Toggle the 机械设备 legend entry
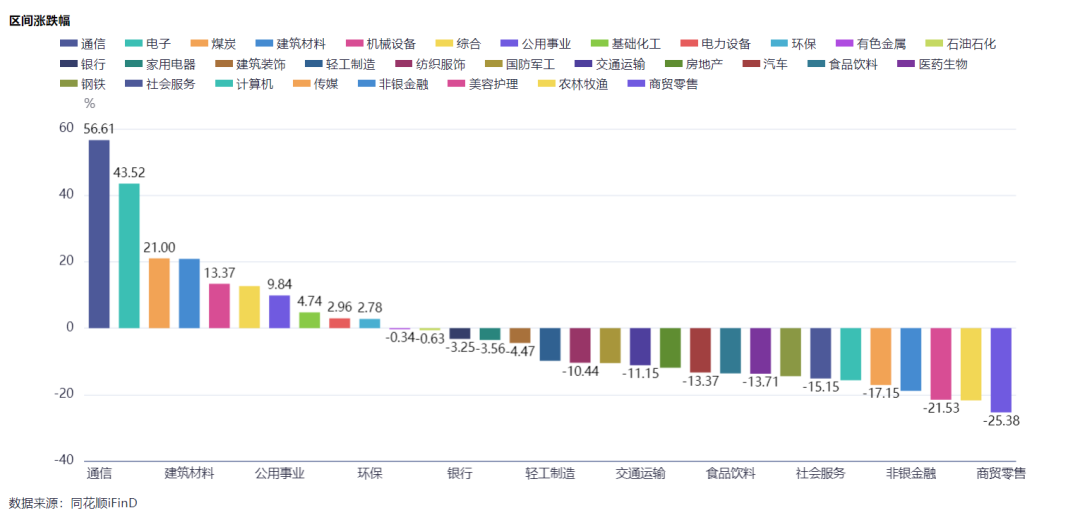Viewport: 1080px width, 515px height. click(x=380, y=44)
